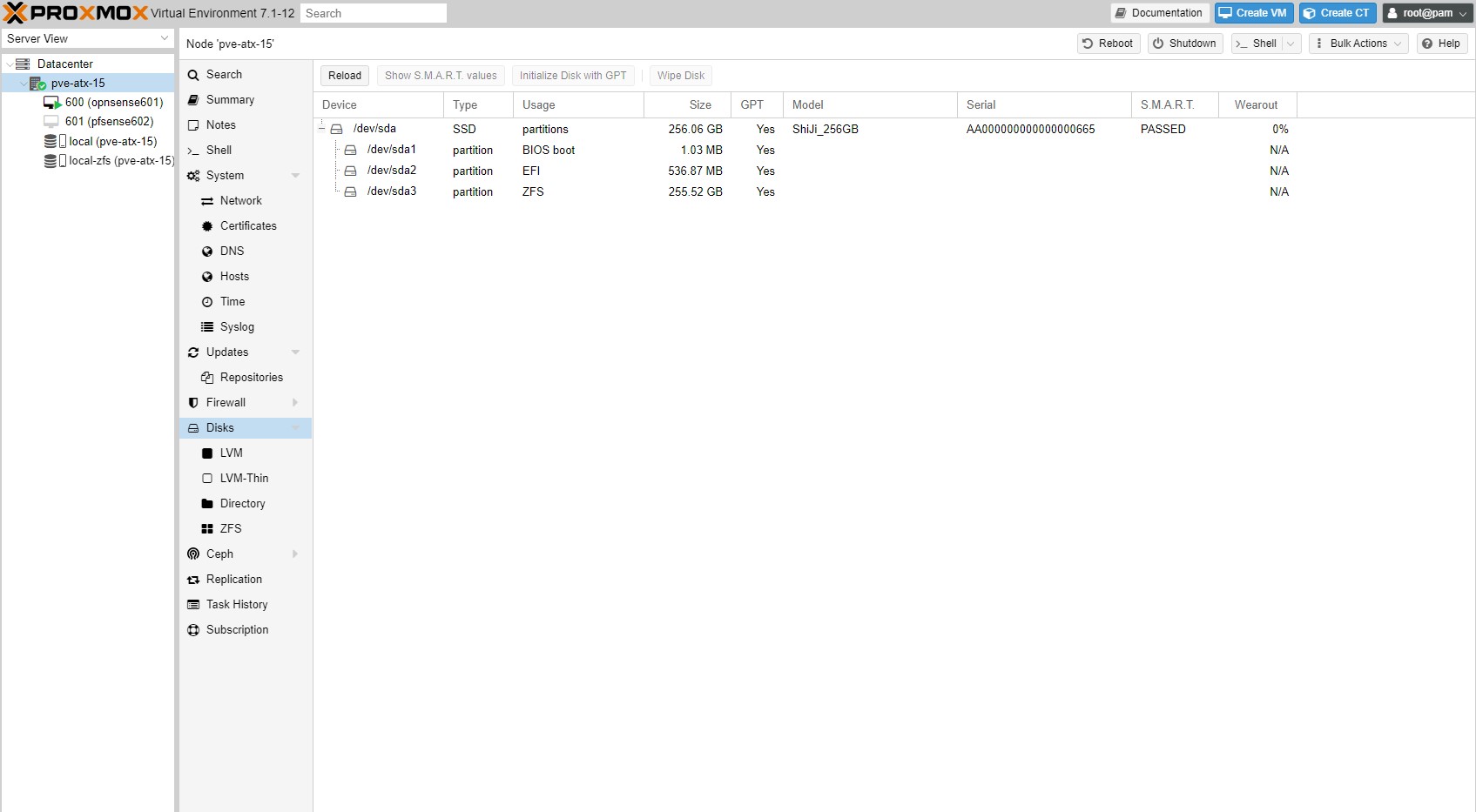Open the LVM-Thin menu item
This screenshot has height=812, width=1476.
pos(246,479)
